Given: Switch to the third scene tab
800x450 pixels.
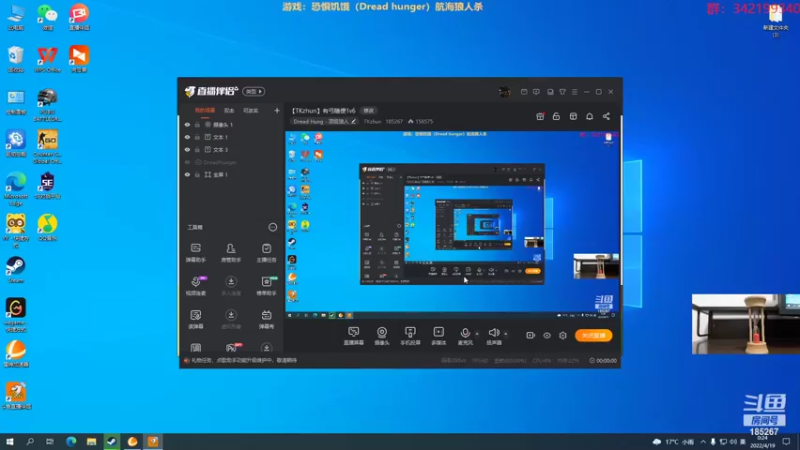Looking at the screenshot, I should click(251, 110).
